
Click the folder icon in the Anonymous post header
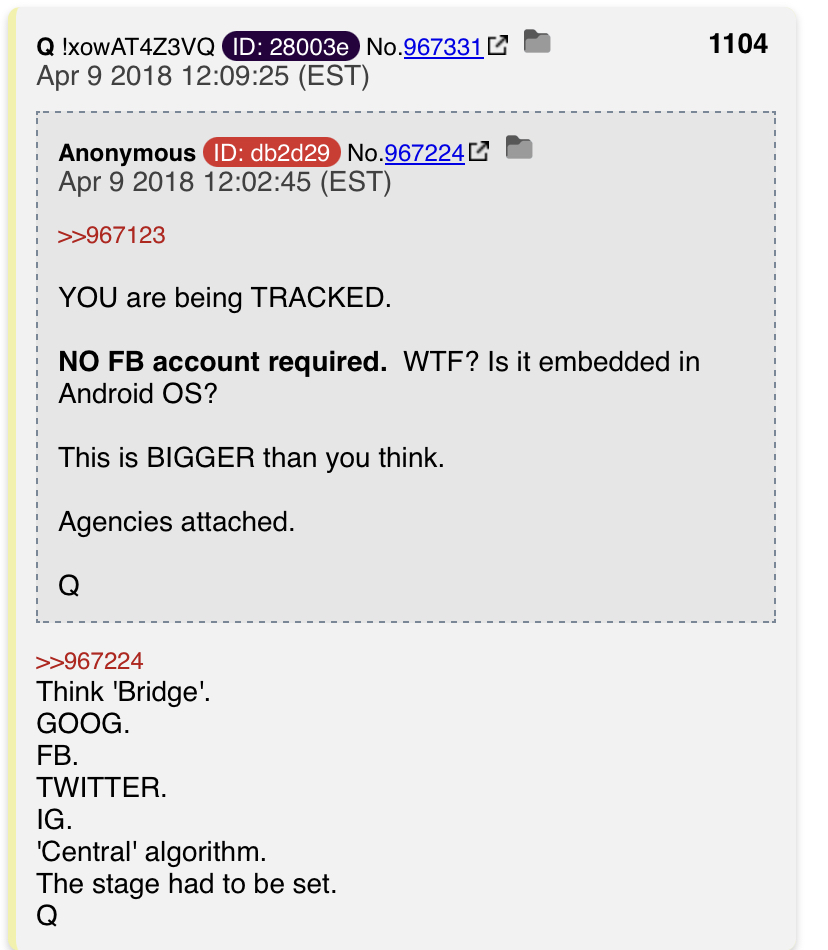[518, 147]
